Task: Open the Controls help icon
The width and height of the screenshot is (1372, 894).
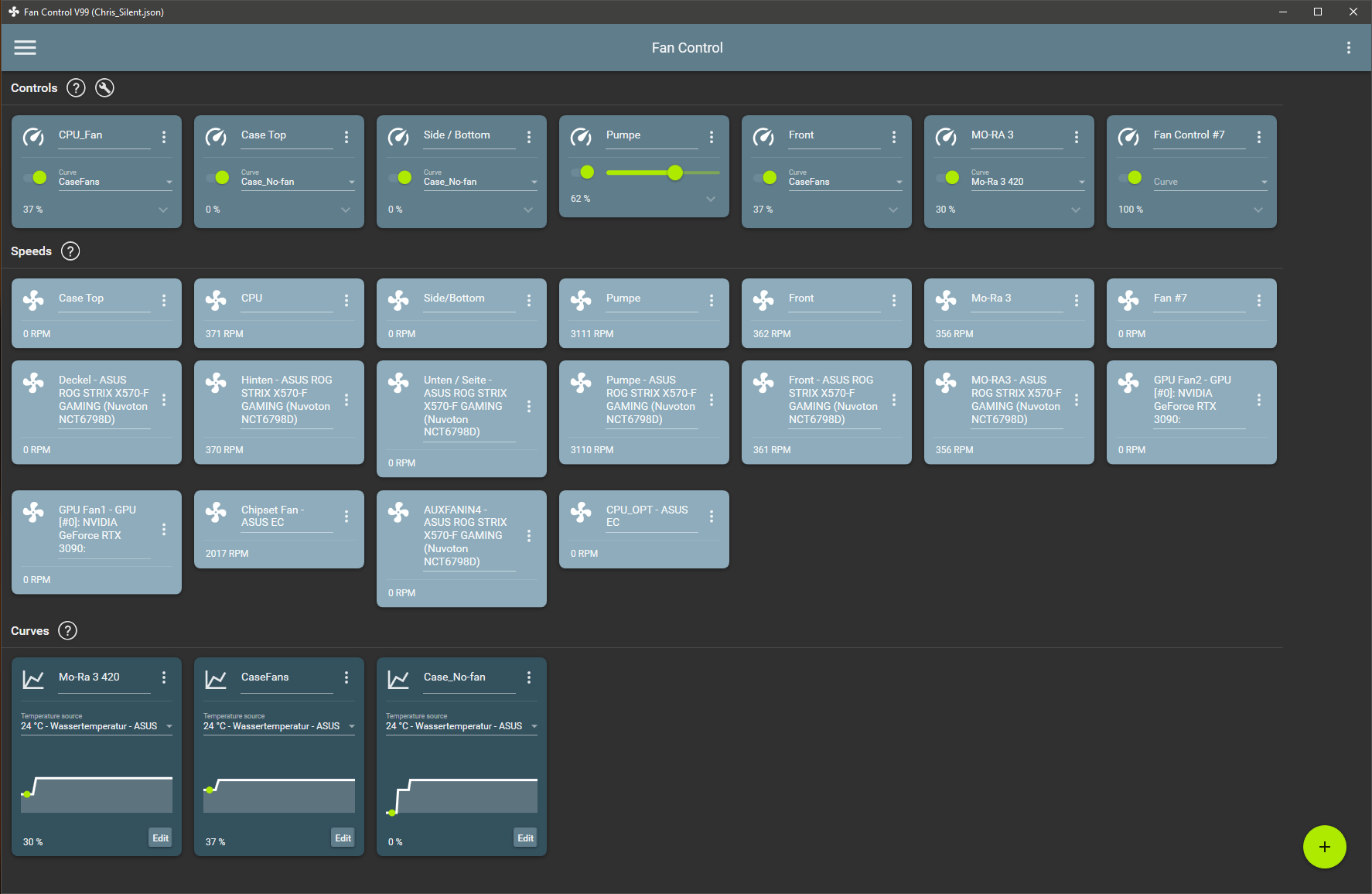Action: click(x=76, y=88)
